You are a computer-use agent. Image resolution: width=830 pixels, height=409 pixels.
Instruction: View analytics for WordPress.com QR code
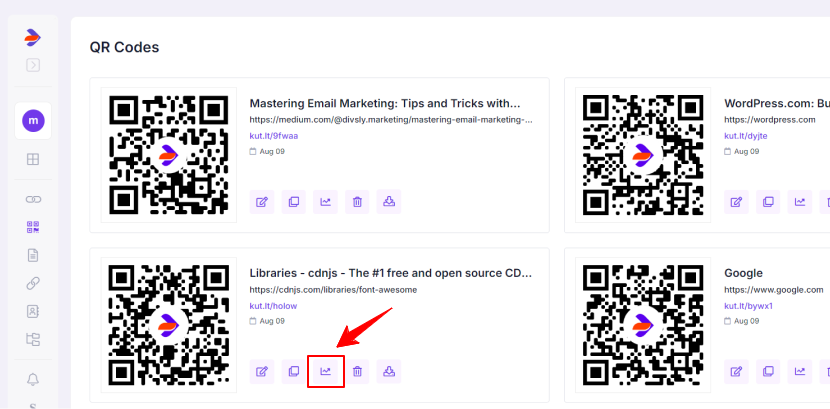800,202
